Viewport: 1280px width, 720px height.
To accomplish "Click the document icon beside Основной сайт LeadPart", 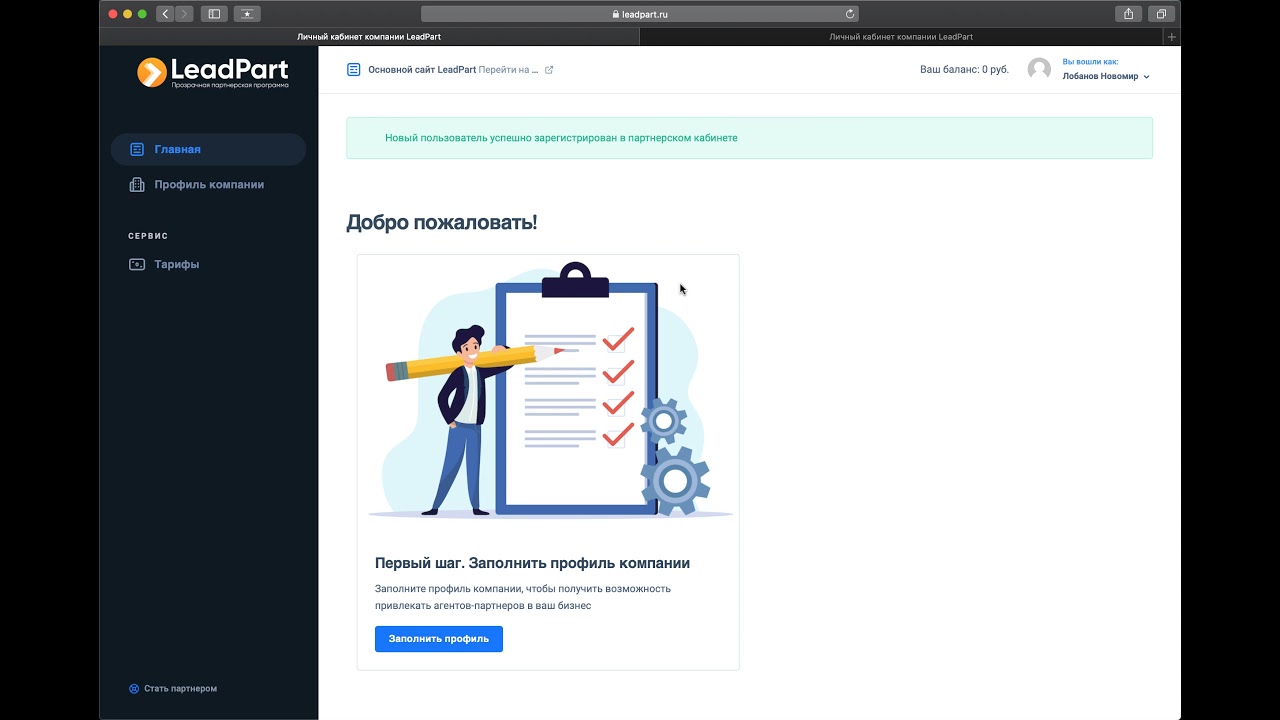I will click(353, 70).
